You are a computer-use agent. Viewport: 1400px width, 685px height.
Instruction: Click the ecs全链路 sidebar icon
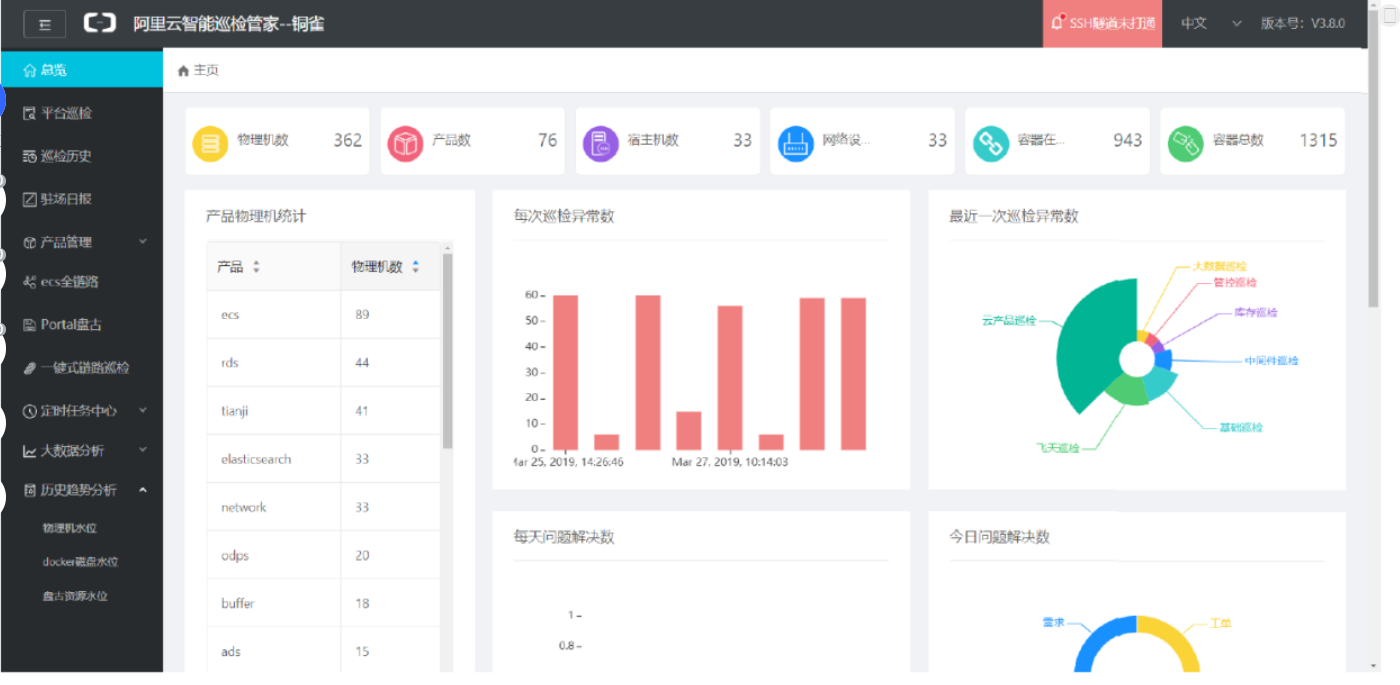click(29, 282)
